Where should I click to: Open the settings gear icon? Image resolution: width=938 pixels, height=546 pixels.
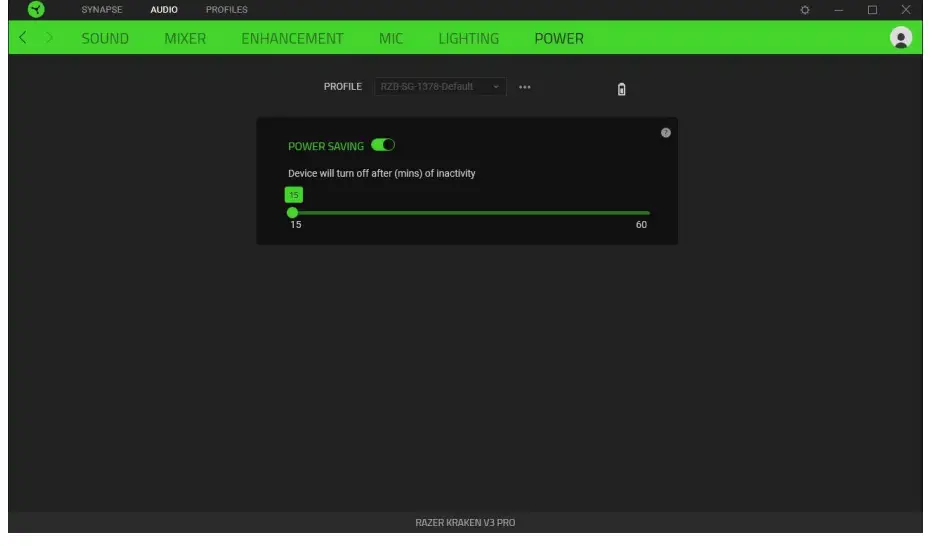[805, 10]
